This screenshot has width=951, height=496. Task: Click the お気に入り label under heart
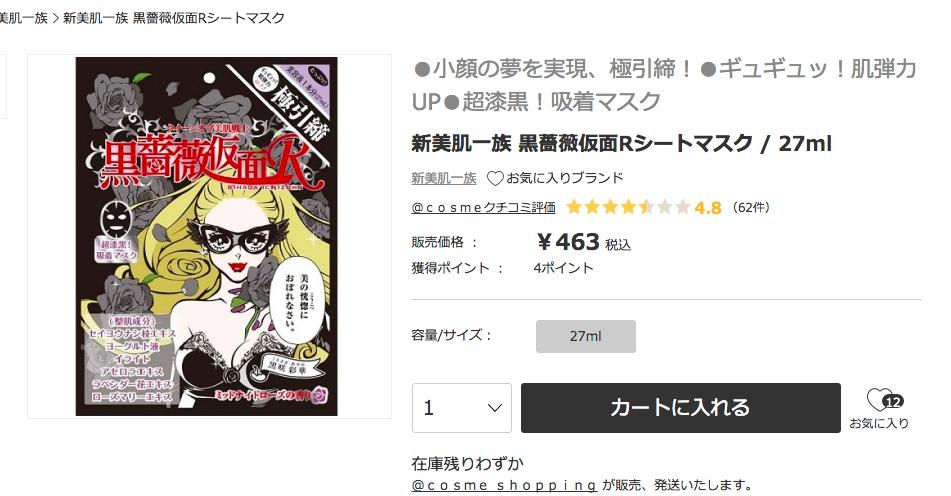[x=879, y=423]
